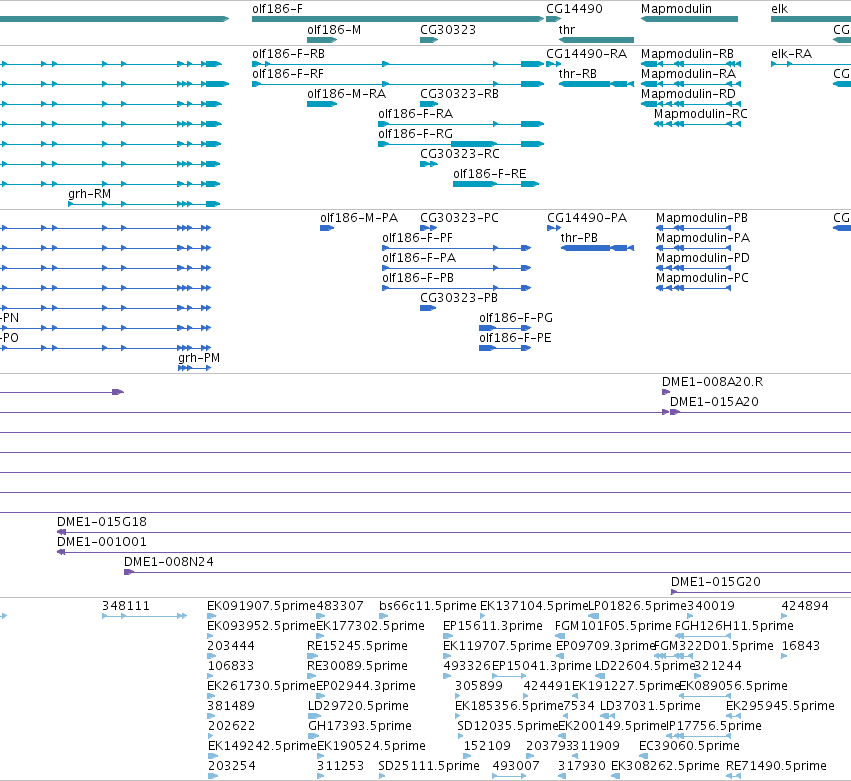
Task: Select protein Mapmodulin-PA
Action: tap(694, 248)
